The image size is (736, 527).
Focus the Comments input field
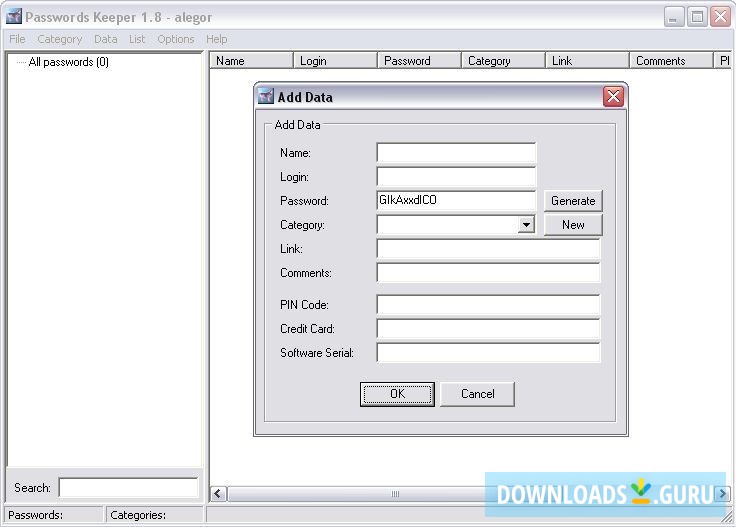click(488, 273)
